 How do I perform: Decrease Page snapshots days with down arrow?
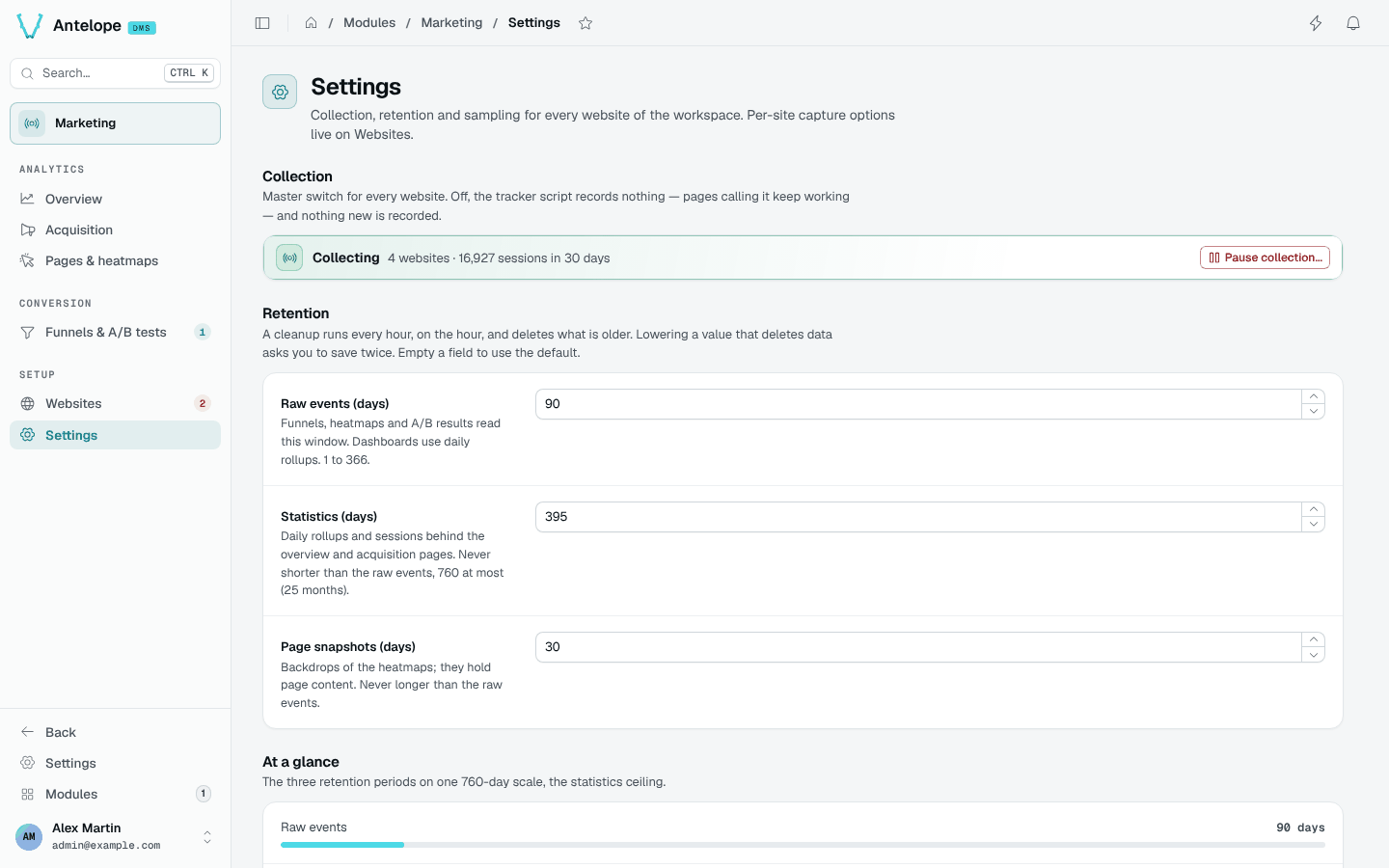[x=1313, y=655]
